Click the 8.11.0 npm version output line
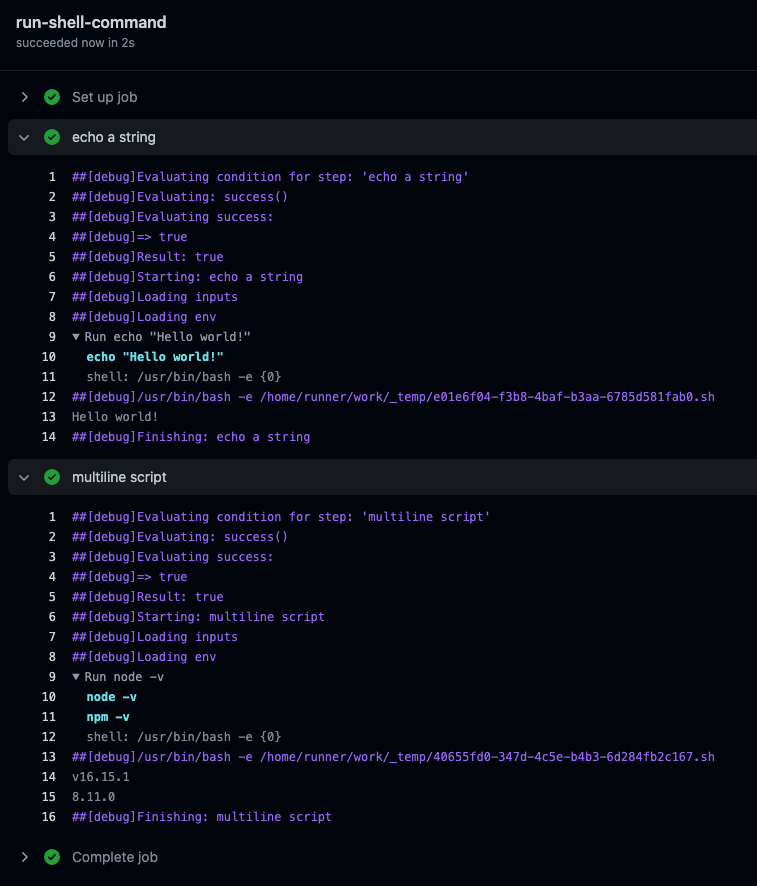The image size is (757, 886). [93, 797]
